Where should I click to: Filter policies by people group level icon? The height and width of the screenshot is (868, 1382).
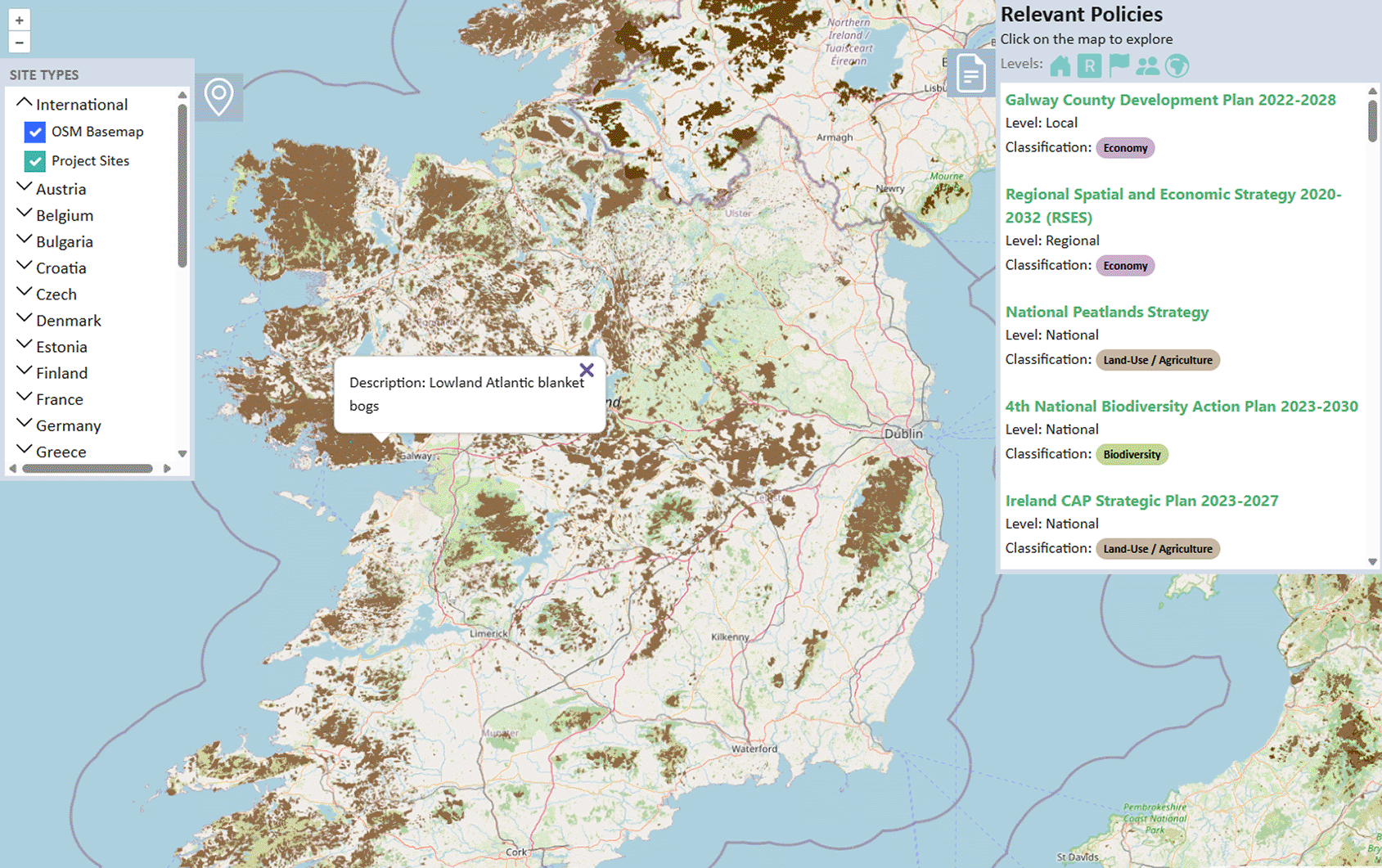pyautogui.click(x=1148, y=65)
